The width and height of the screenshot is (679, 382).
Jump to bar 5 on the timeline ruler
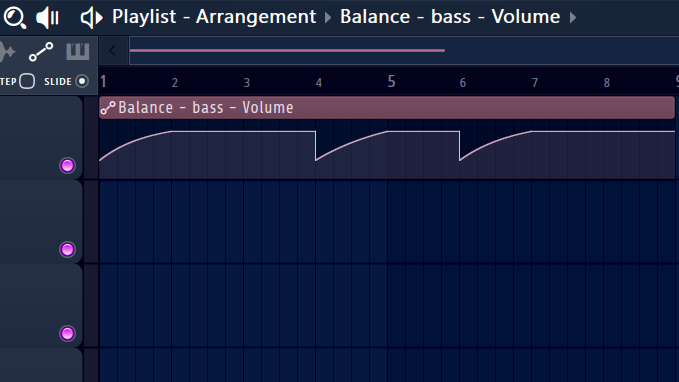(391, 81)
